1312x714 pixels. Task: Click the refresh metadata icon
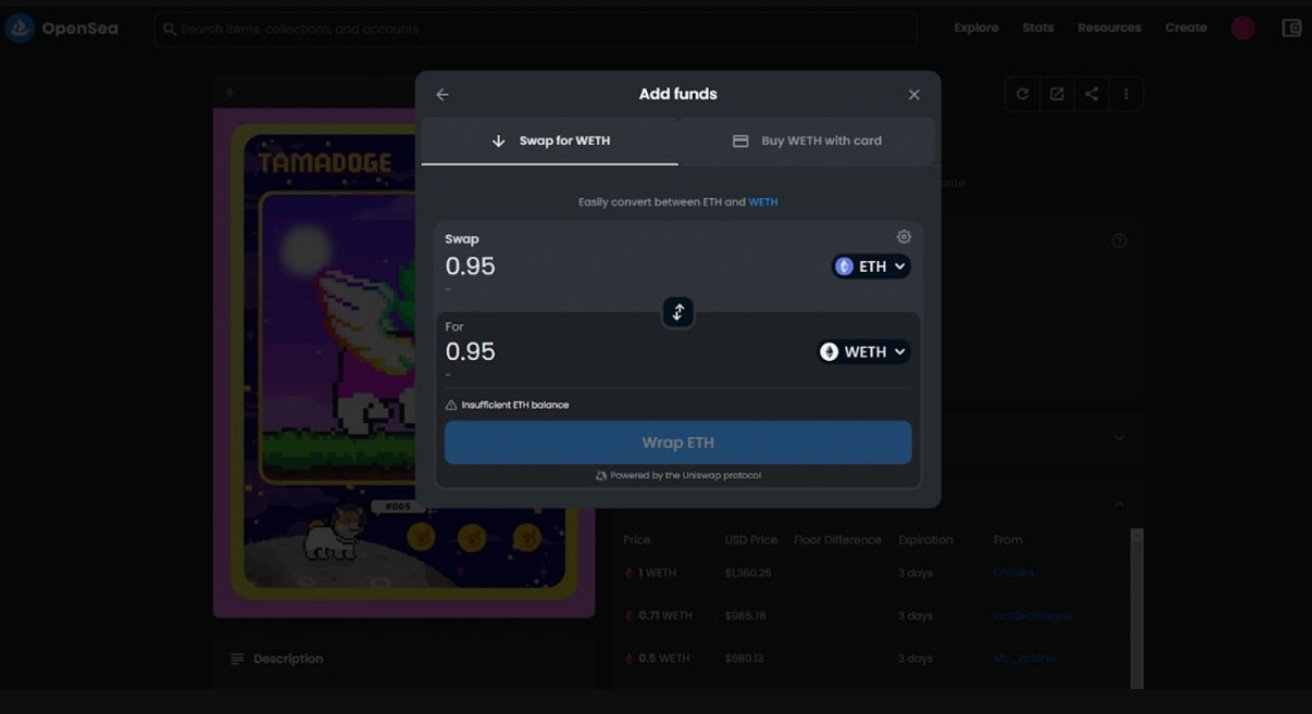coord(1022,94)
